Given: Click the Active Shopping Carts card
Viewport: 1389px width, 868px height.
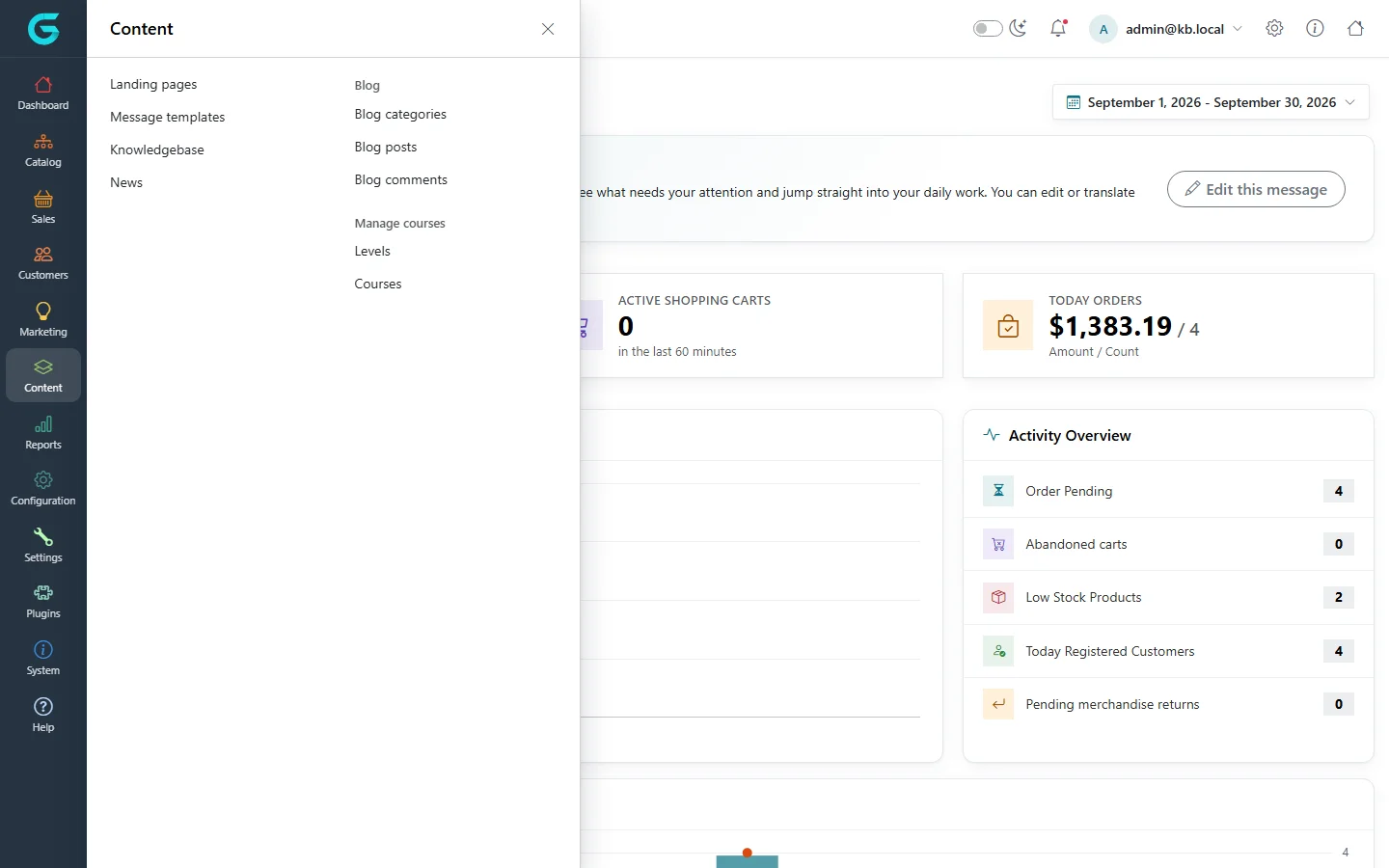Looking at the screenshot, I should tap(761, 325).
